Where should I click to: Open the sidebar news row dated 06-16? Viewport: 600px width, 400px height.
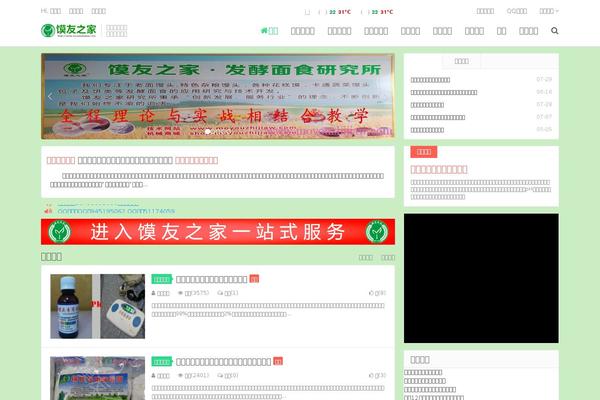[x=481, y=92]
